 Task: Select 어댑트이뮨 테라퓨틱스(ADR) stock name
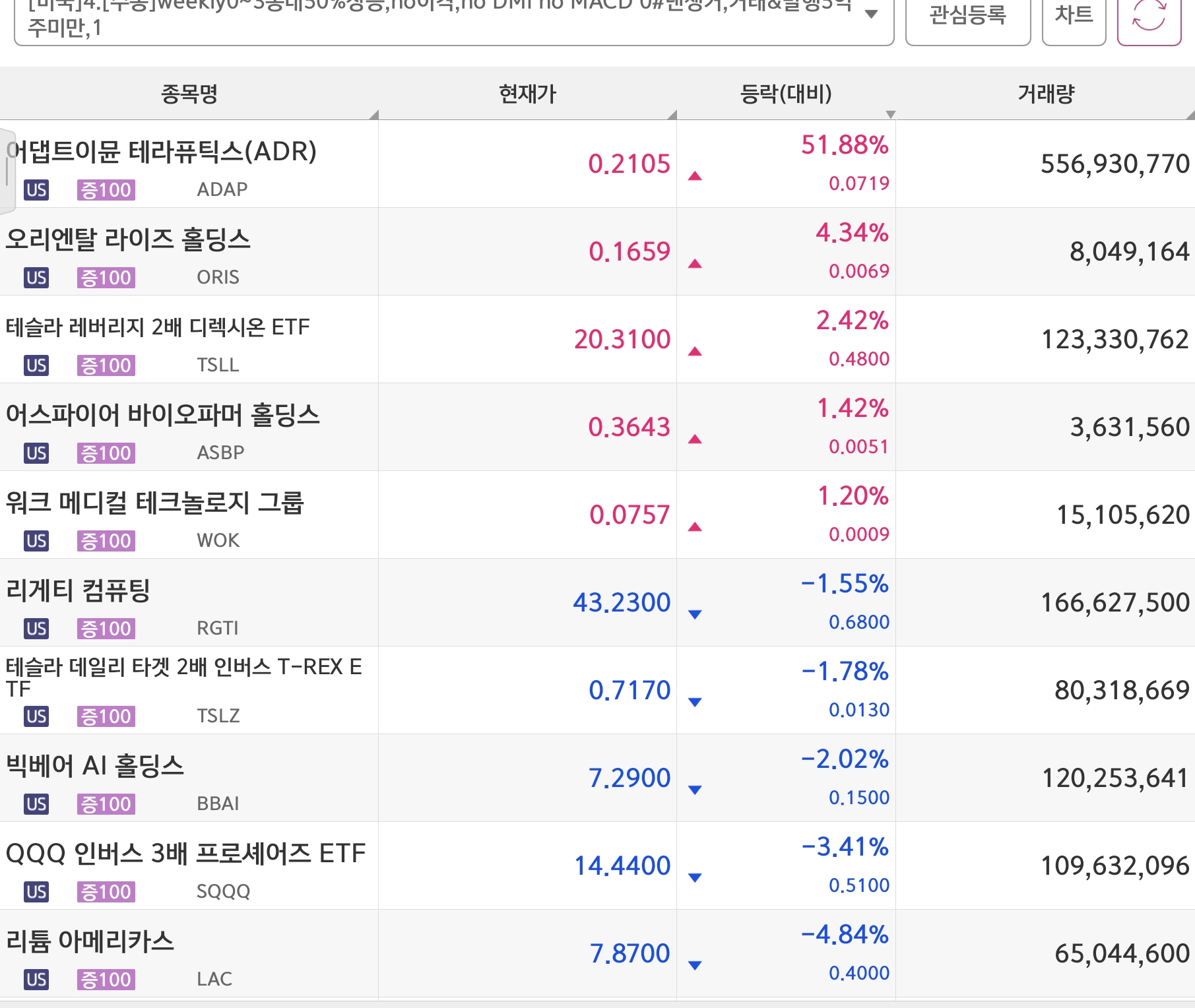(162, 152)
